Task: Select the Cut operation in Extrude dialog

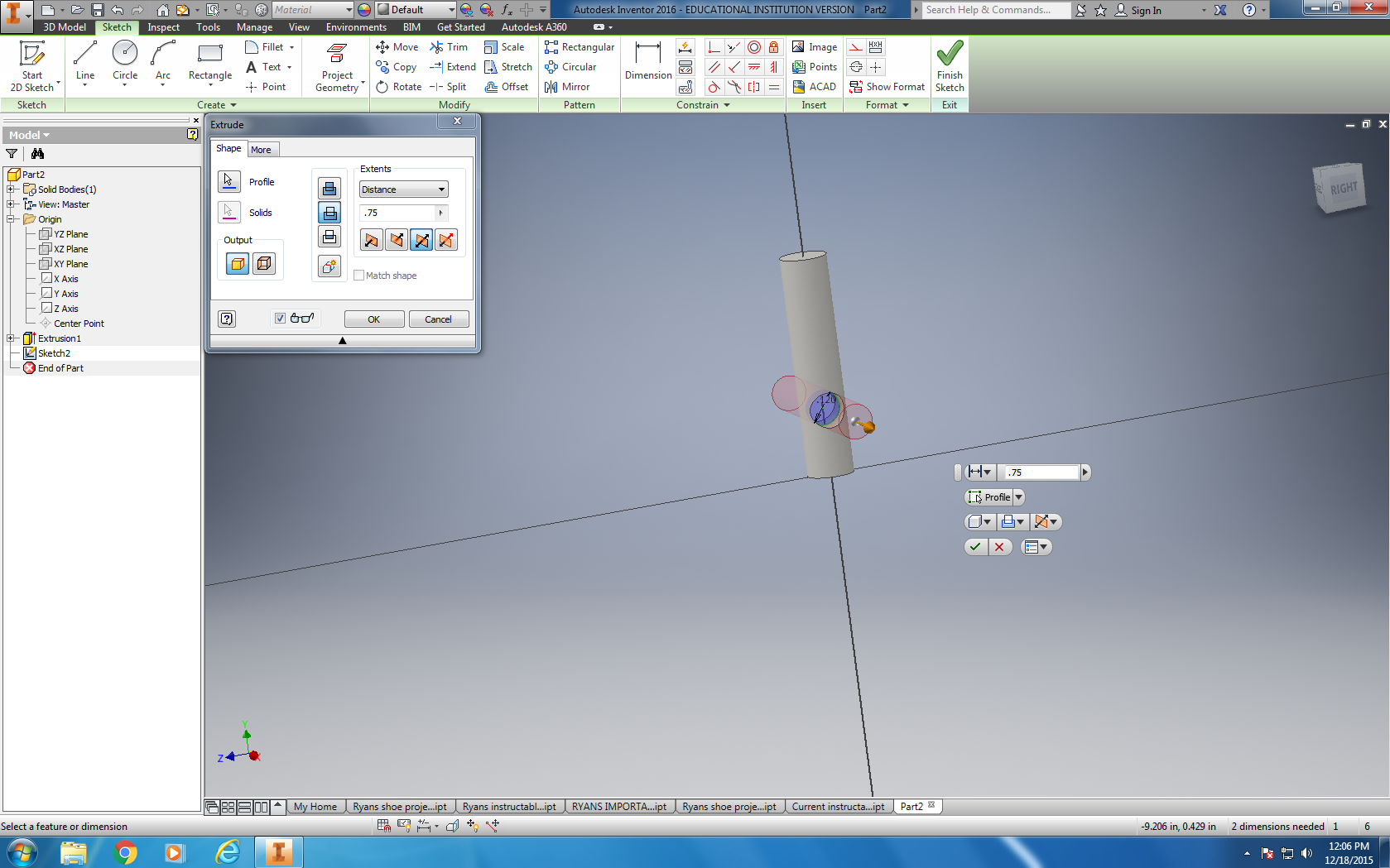Action: [329, 213]
